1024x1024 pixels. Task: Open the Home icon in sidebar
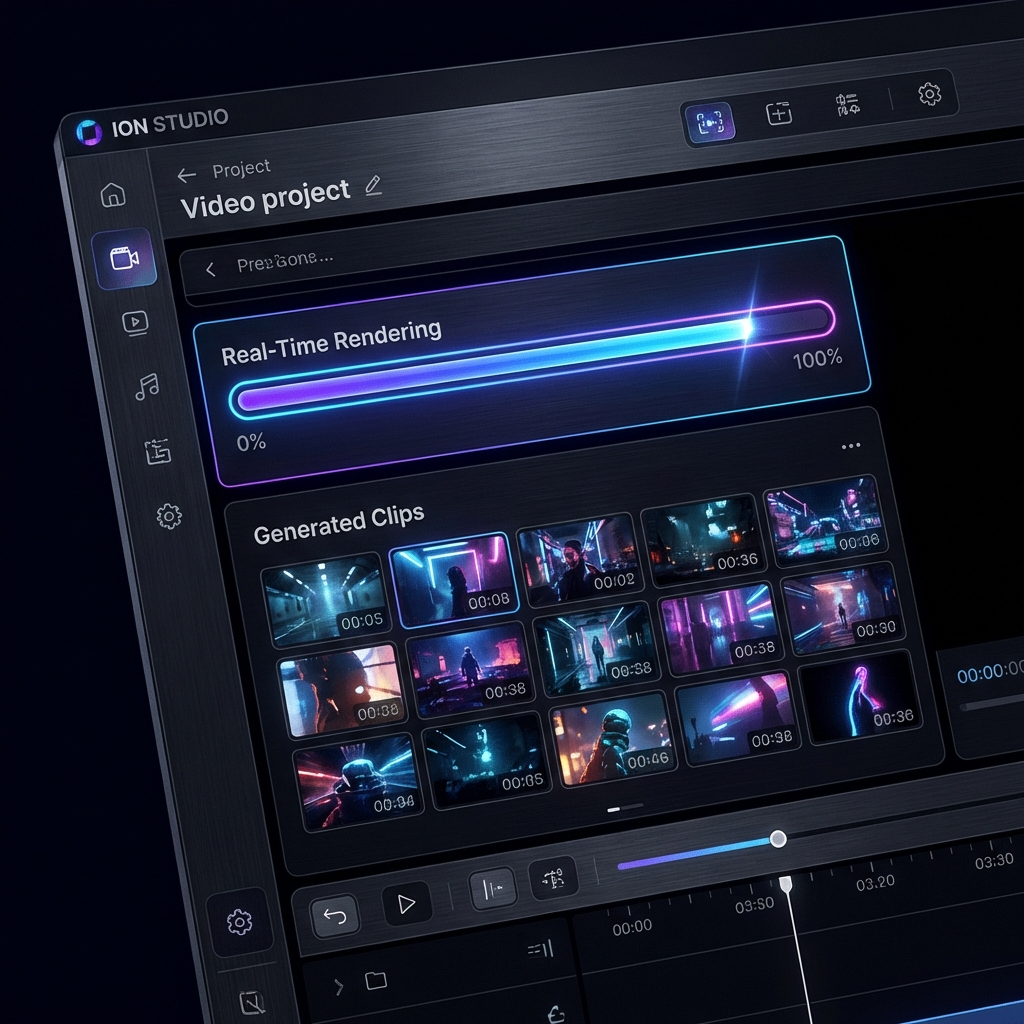pyautogui.click(x=113, y=194)
